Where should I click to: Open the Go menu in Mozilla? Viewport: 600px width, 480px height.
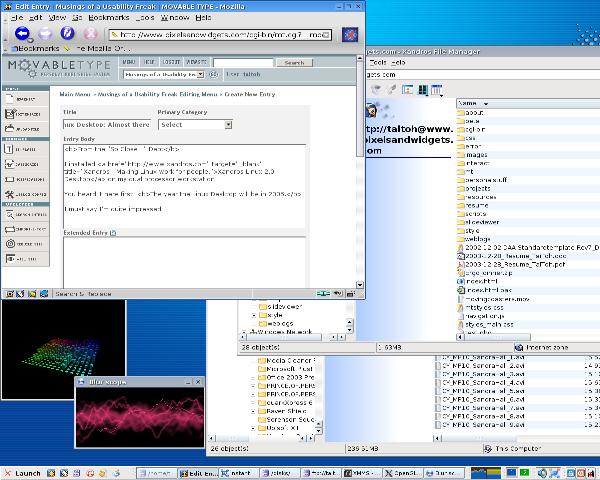[x=77, y=18]
